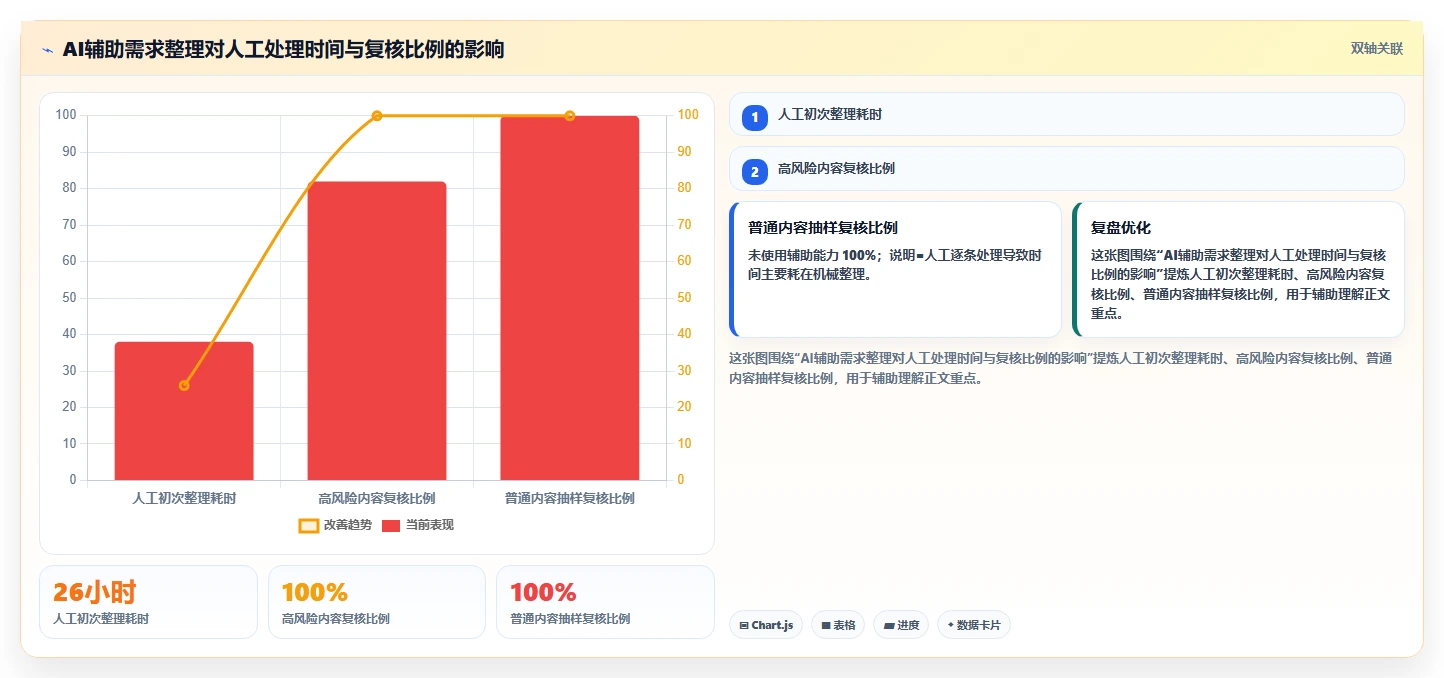Click the 进度 tag chip
Viewport: 1444px width, 678px height.
[x=901, y=625]
